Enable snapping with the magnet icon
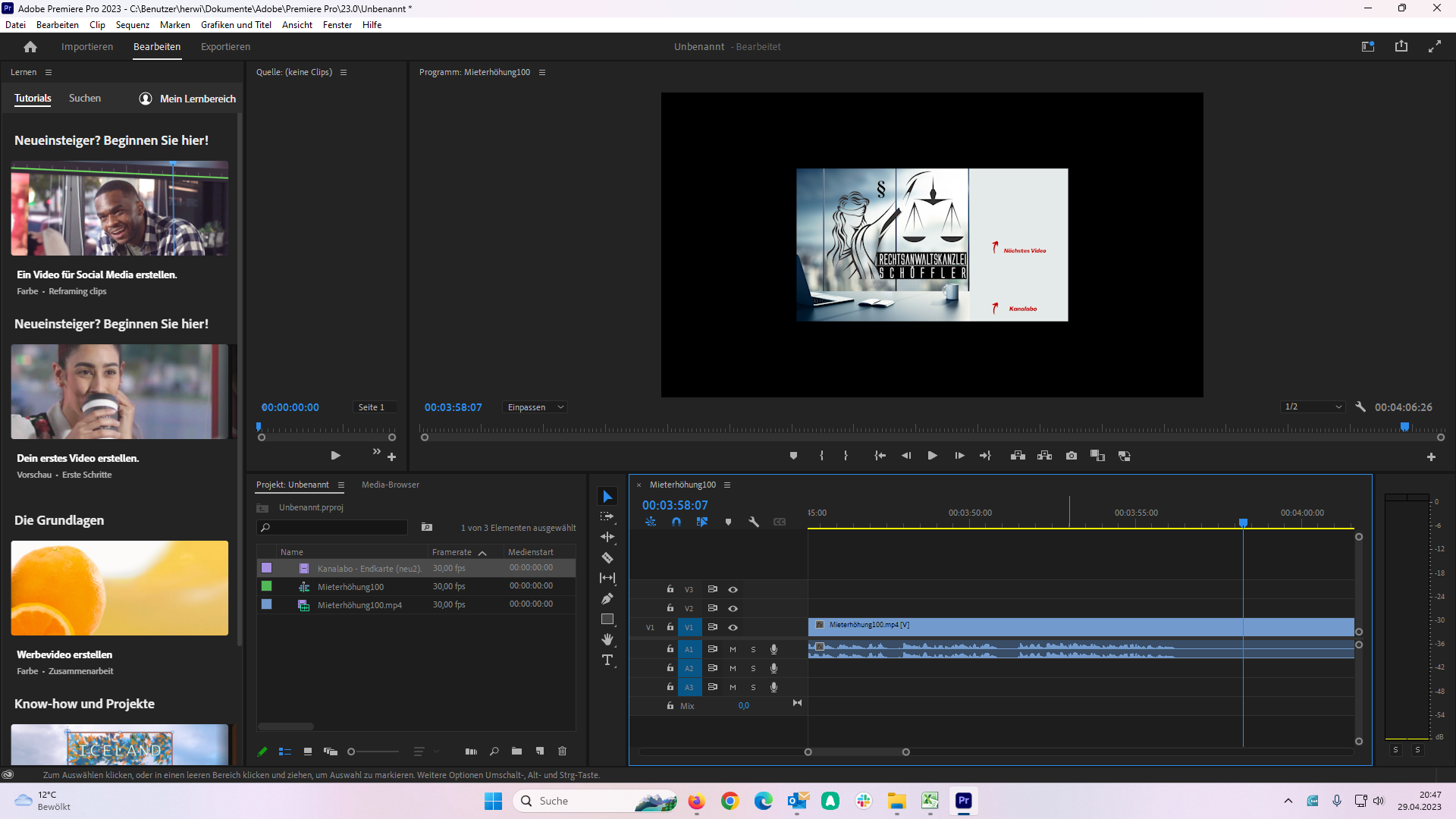Image resolution: width=1456 pixels, height=819 pixels. tap(676, 522)
